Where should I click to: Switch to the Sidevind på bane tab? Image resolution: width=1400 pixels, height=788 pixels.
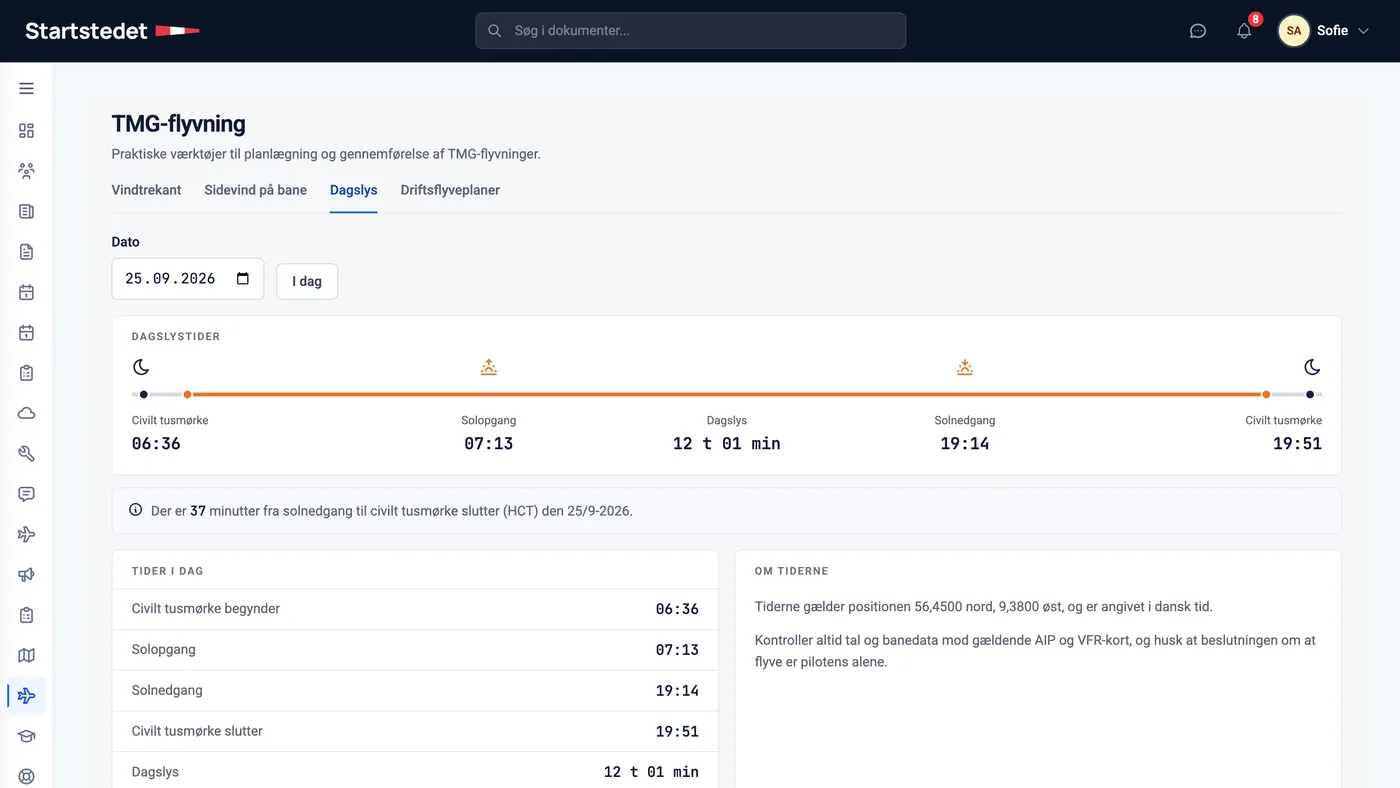[x=256, y=190]
